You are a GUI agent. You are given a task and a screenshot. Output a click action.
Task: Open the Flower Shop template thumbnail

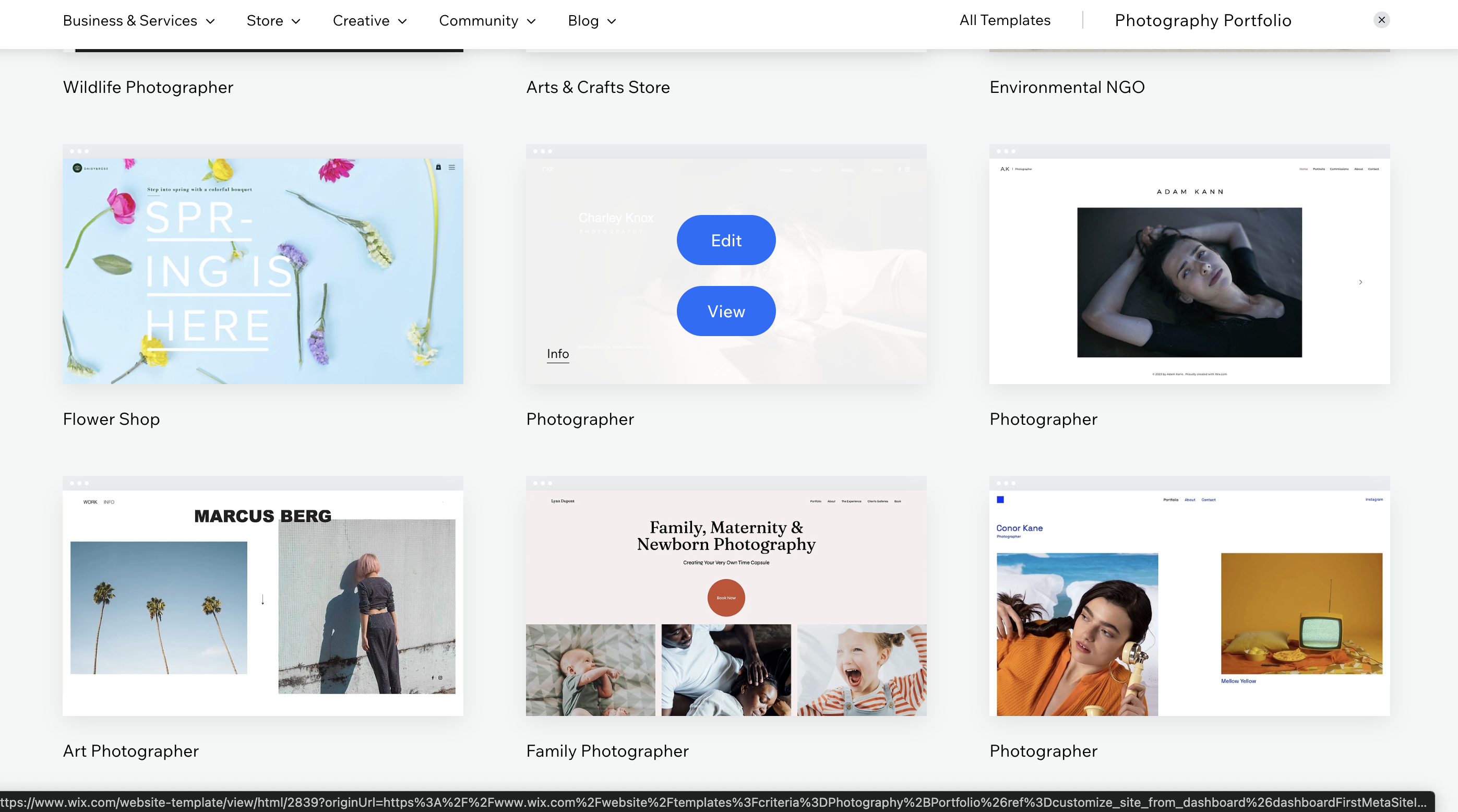click(x=262, y=270)
